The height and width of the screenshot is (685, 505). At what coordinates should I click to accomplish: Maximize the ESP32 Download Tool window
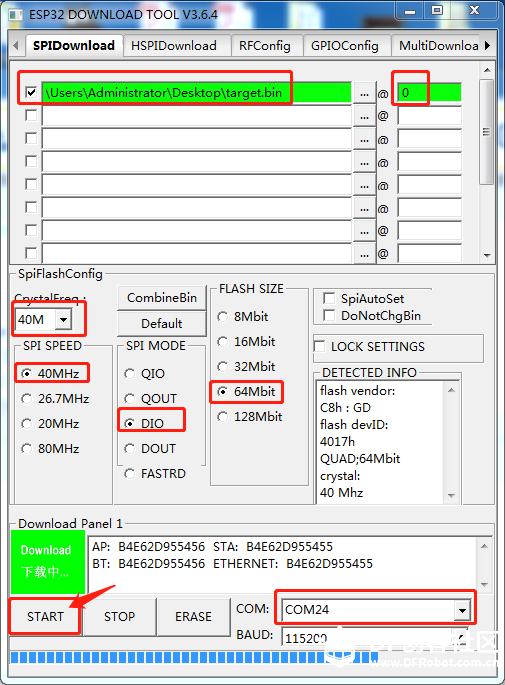[437, 10]
